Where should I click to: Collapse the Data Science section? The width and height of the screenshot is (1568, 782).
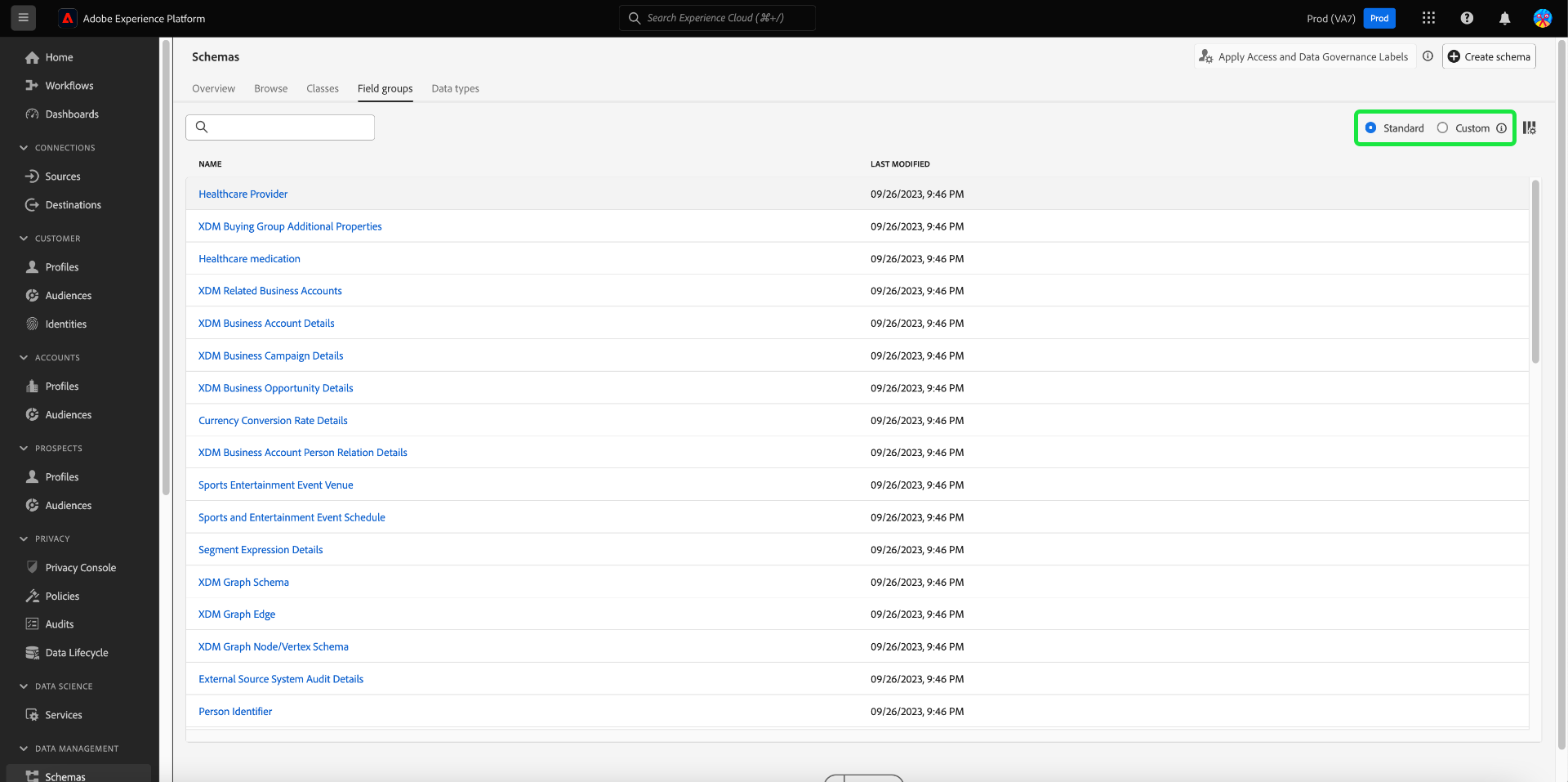(x=24, y=686)
